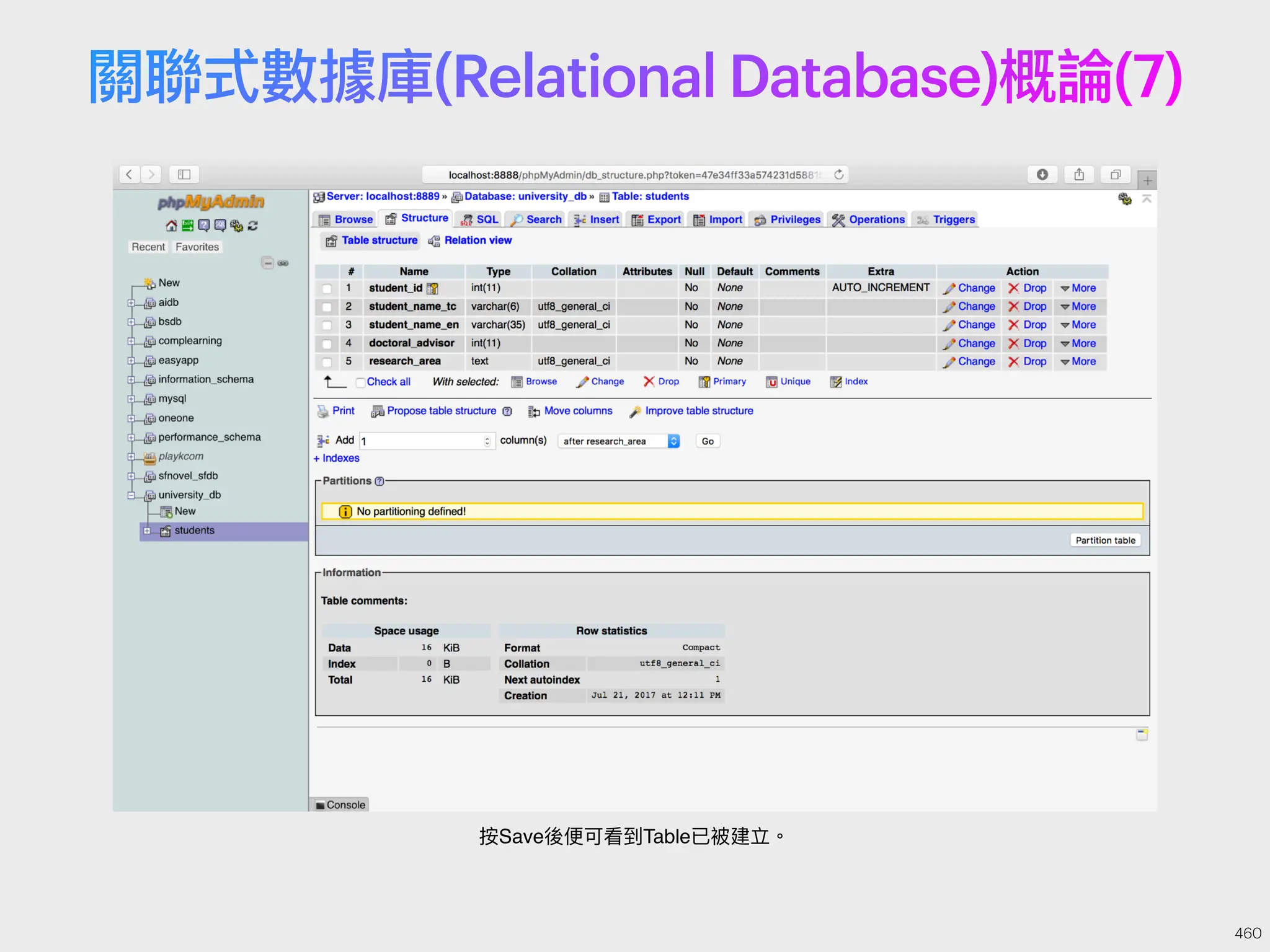
Task: Check the student_id row checkbox
Action: (327, 288)
